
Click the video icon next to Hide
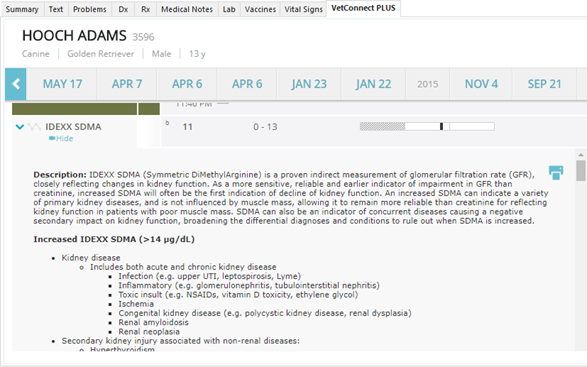52,139
